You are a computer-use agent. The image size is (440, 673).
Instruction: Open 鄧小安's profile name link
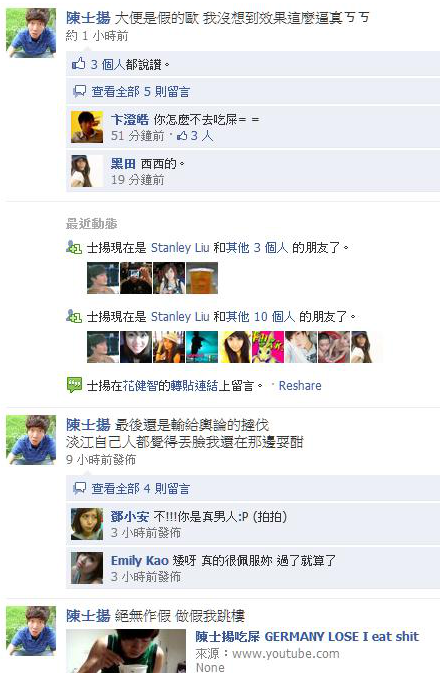130,516
